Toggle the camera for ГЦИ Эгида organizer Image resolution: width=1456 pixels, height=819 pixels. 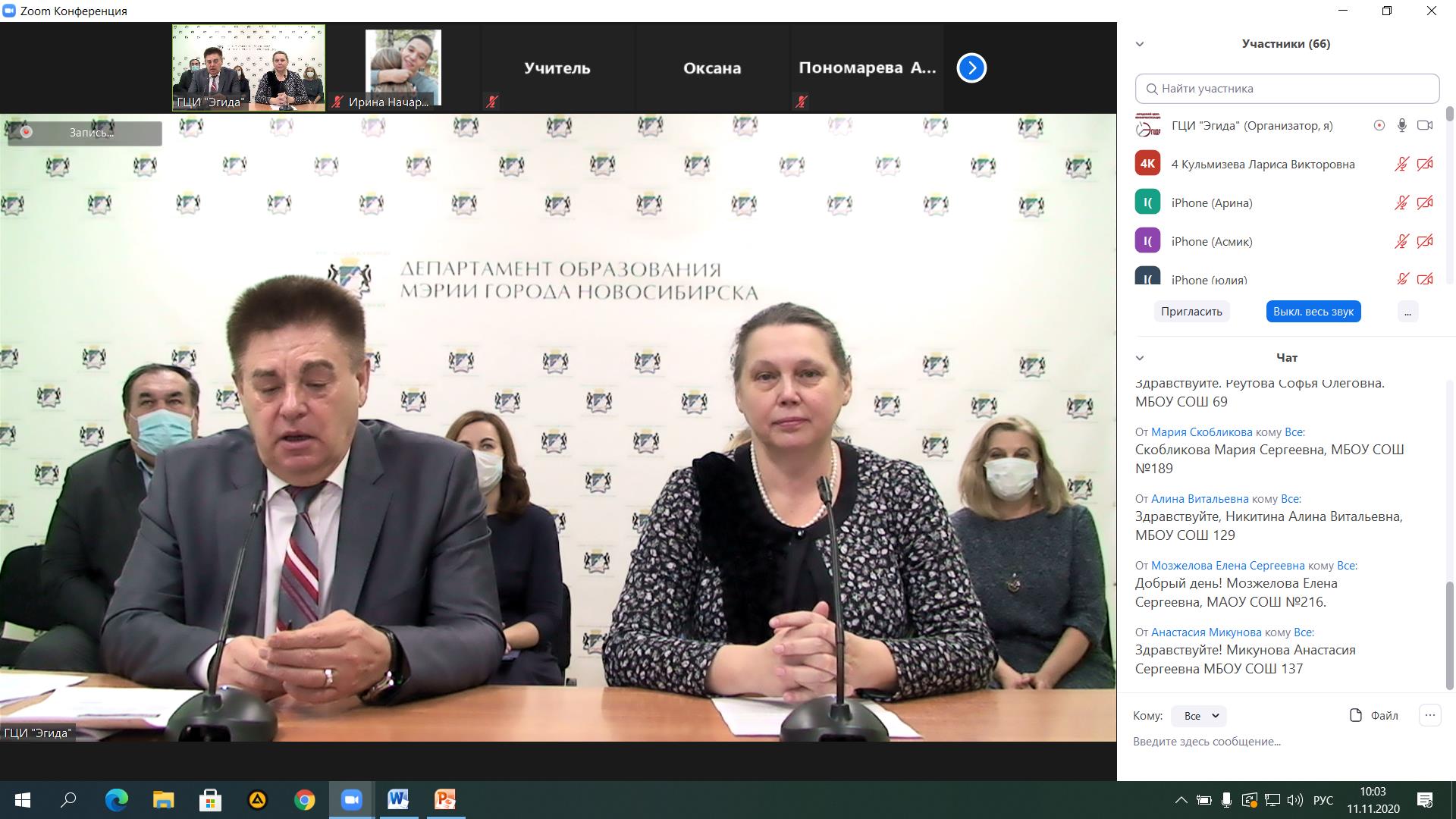[x=1425, y=126]
